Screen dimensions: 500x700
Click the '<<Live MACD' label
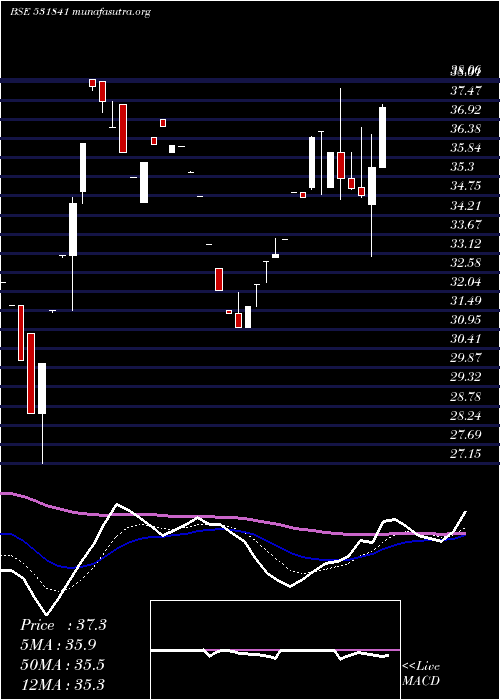click(x=421, y=674)
